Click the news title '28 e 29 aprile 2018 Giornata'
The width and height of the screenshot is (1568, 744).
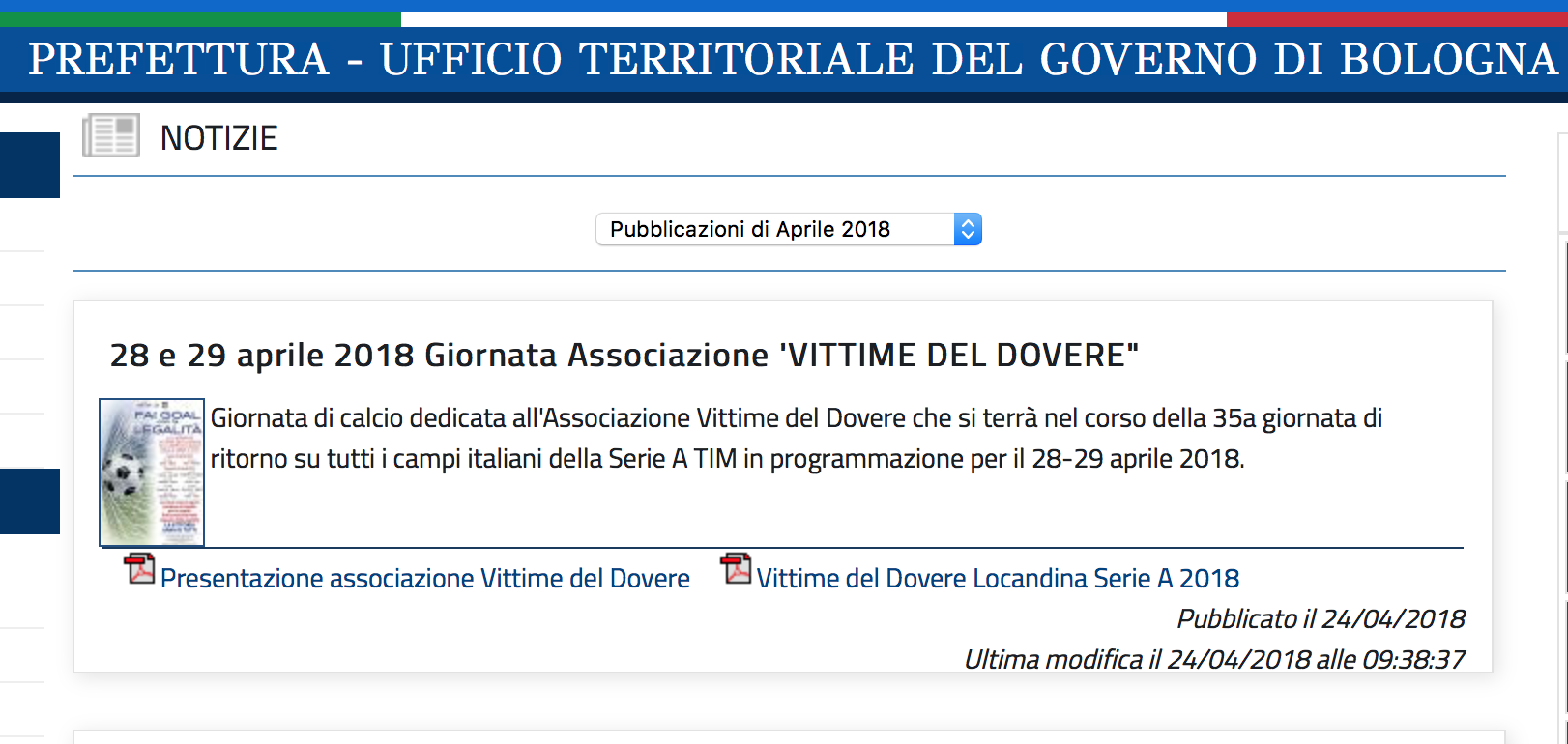[624, 356]
